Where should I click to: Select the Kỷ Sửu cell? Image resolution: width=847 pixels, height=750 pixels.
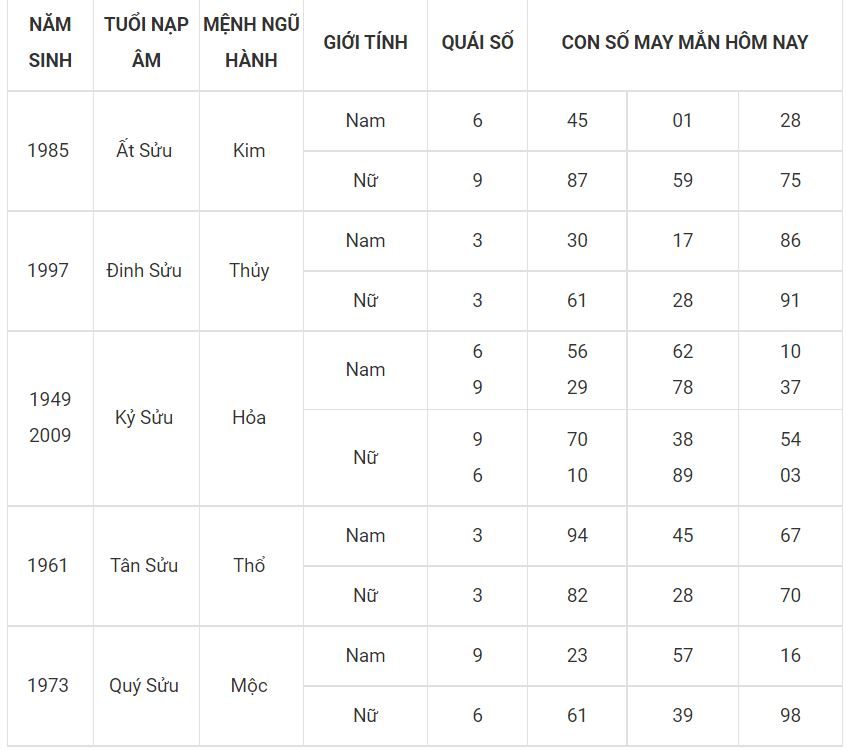(x=144, y=418)
